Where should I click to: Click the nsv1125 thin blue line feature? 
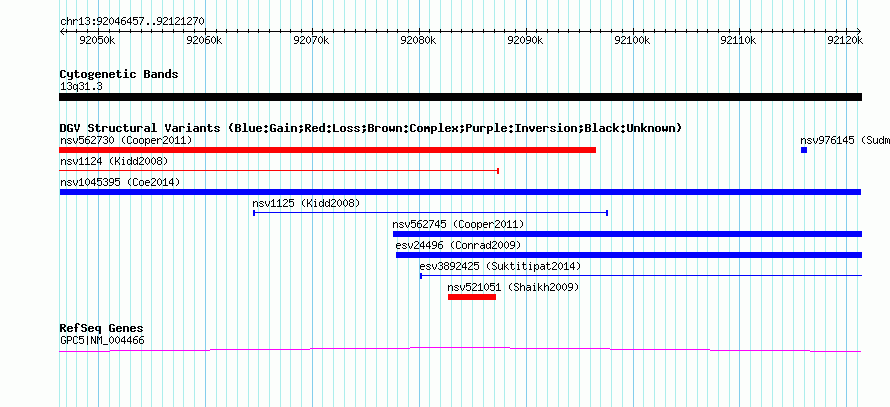[x=430, y=213]
